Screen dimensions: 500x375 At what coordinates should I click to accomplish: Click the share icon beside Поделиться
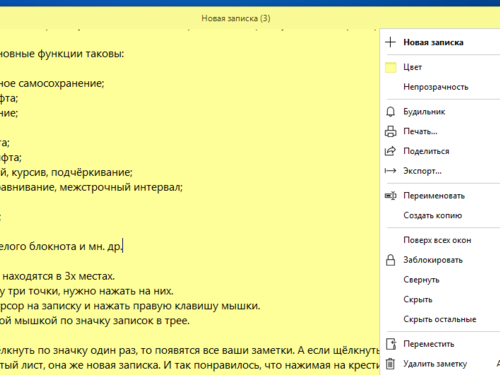pos(390,151)
